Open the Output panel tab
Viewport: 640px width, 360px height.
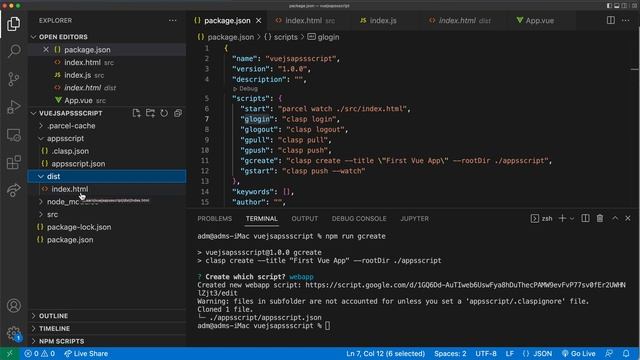point(304,218)
